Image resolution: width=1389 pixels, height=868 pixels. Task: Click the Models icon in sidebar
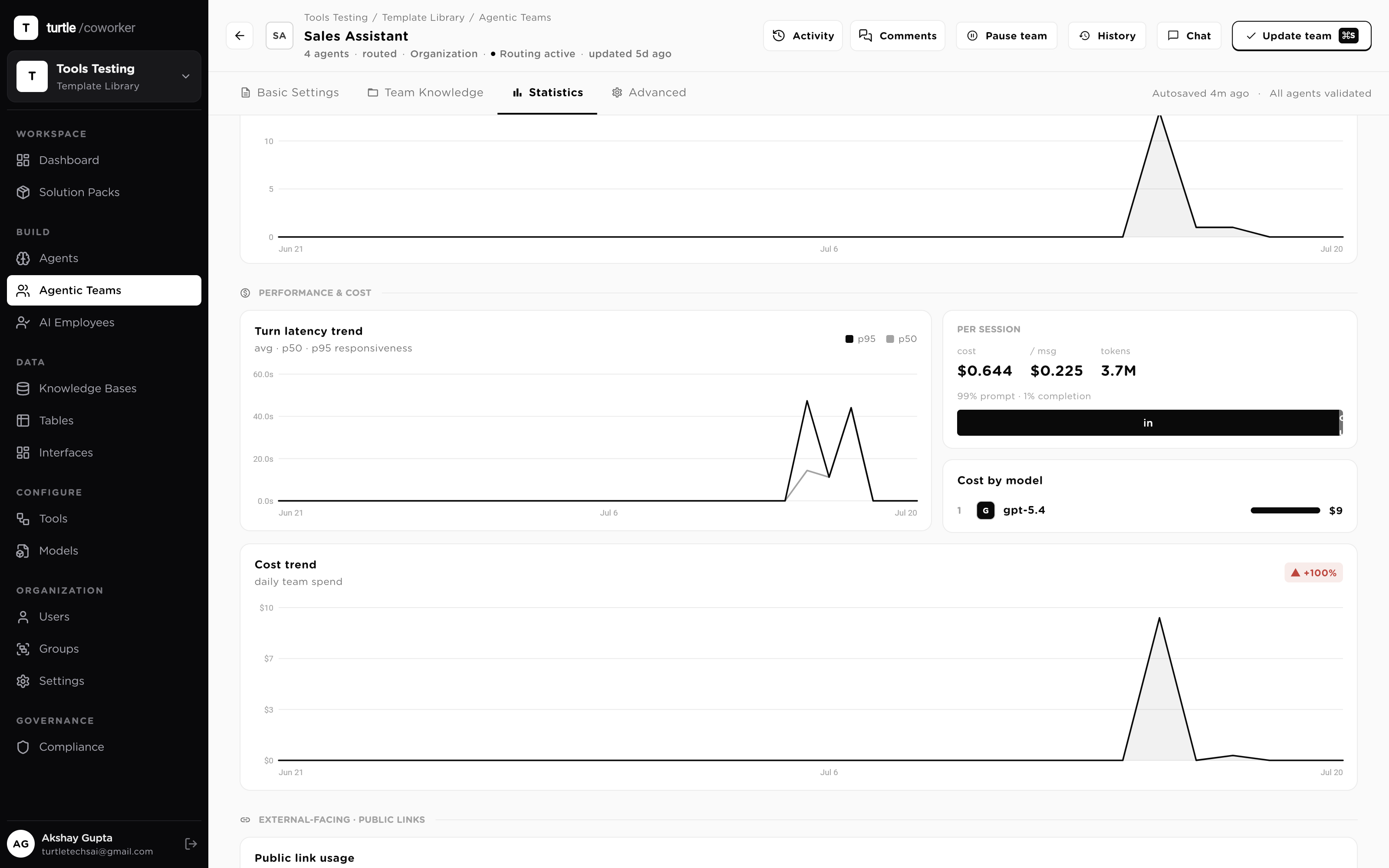(23, 551)
